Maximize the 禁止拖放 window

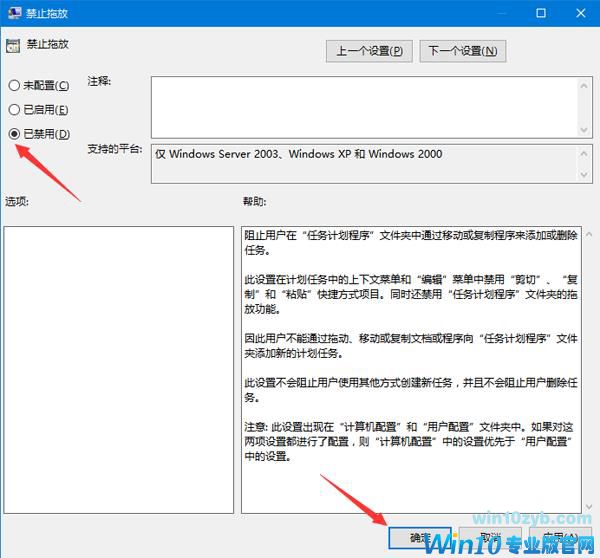coord(541,13)
